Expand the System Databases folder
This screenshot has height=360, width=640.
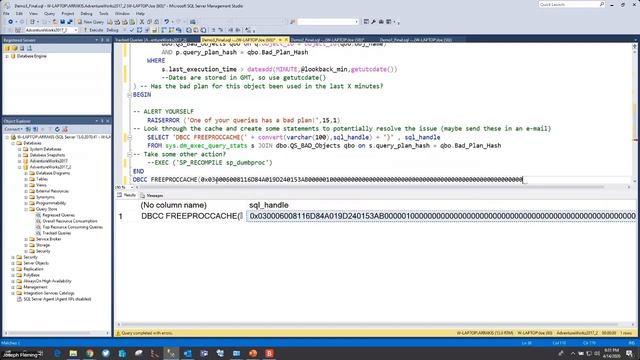point(19,149)
